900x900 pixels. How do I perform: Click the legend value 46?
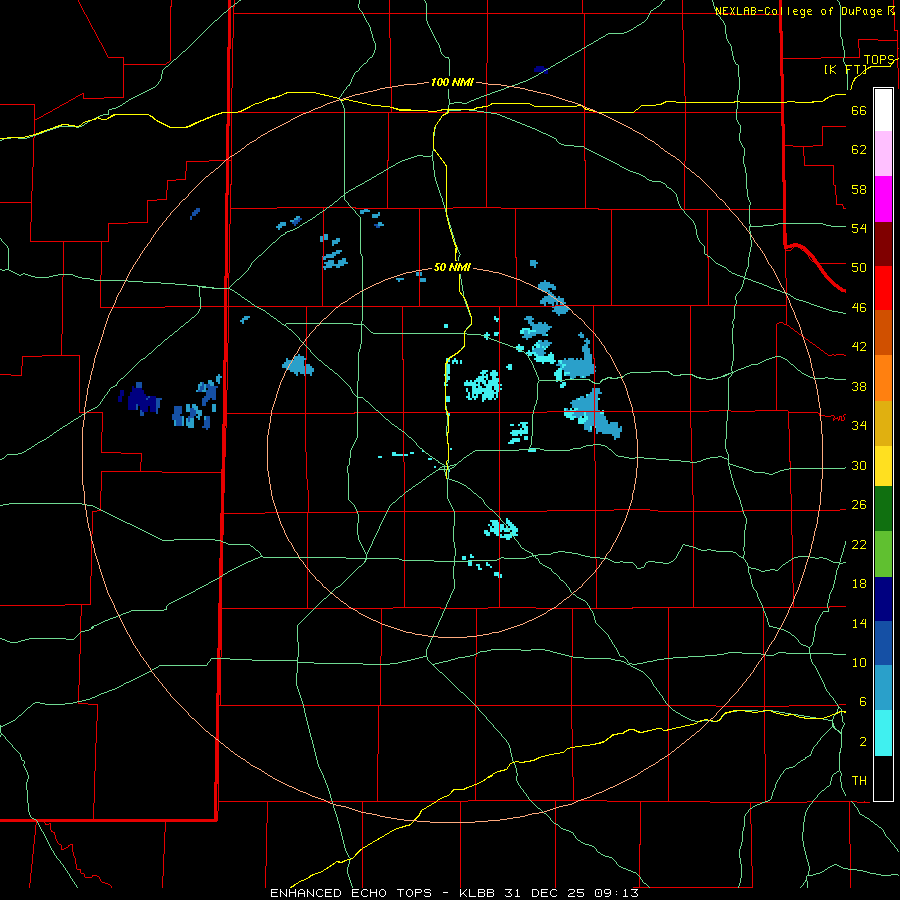point(859,308)
